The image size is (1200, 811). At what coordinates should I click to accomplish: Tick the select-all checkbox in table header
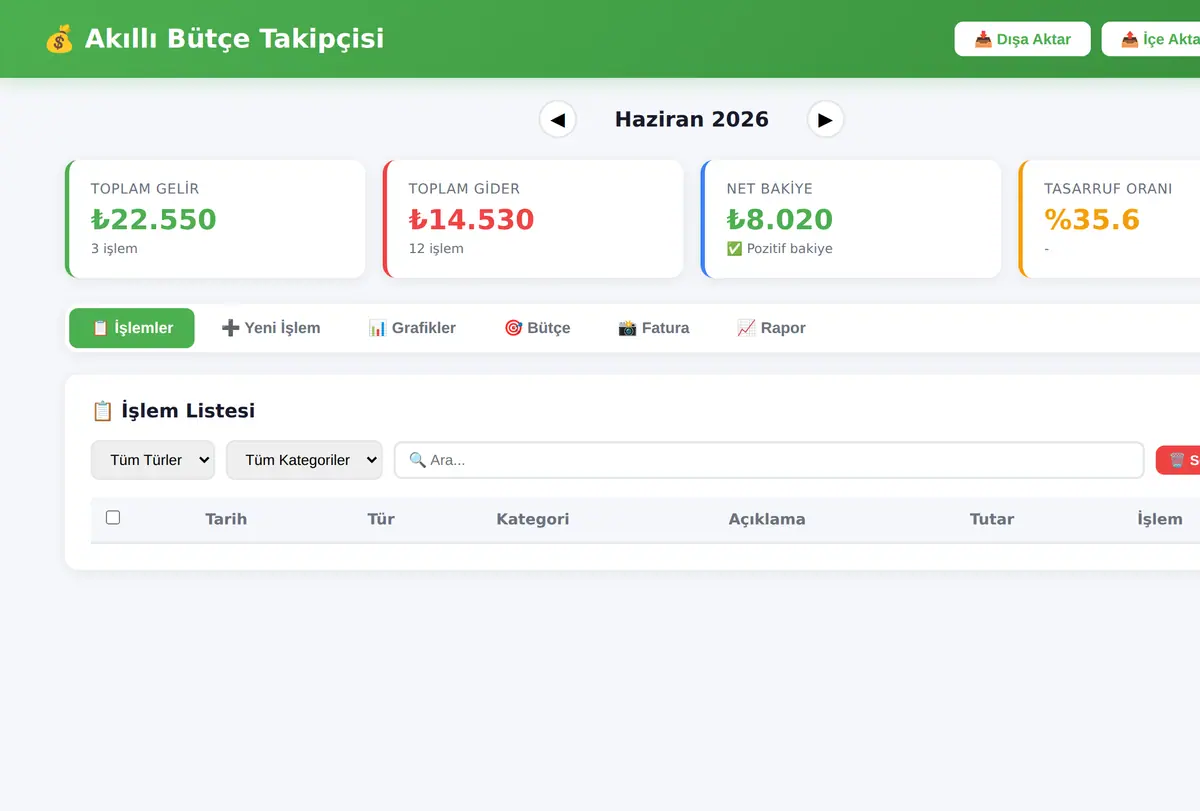click(x=113, y=517)
